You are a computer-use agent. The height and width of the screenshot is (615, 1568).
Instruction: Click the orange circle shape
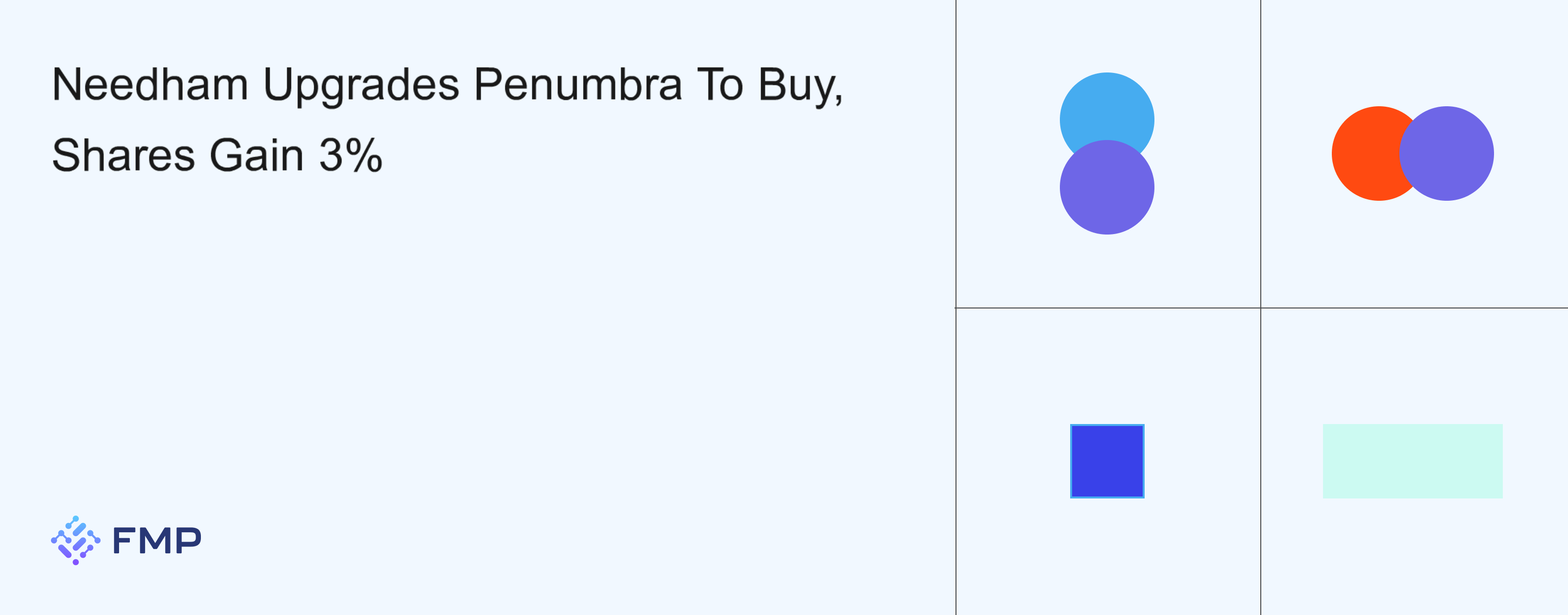point(1364,153)
